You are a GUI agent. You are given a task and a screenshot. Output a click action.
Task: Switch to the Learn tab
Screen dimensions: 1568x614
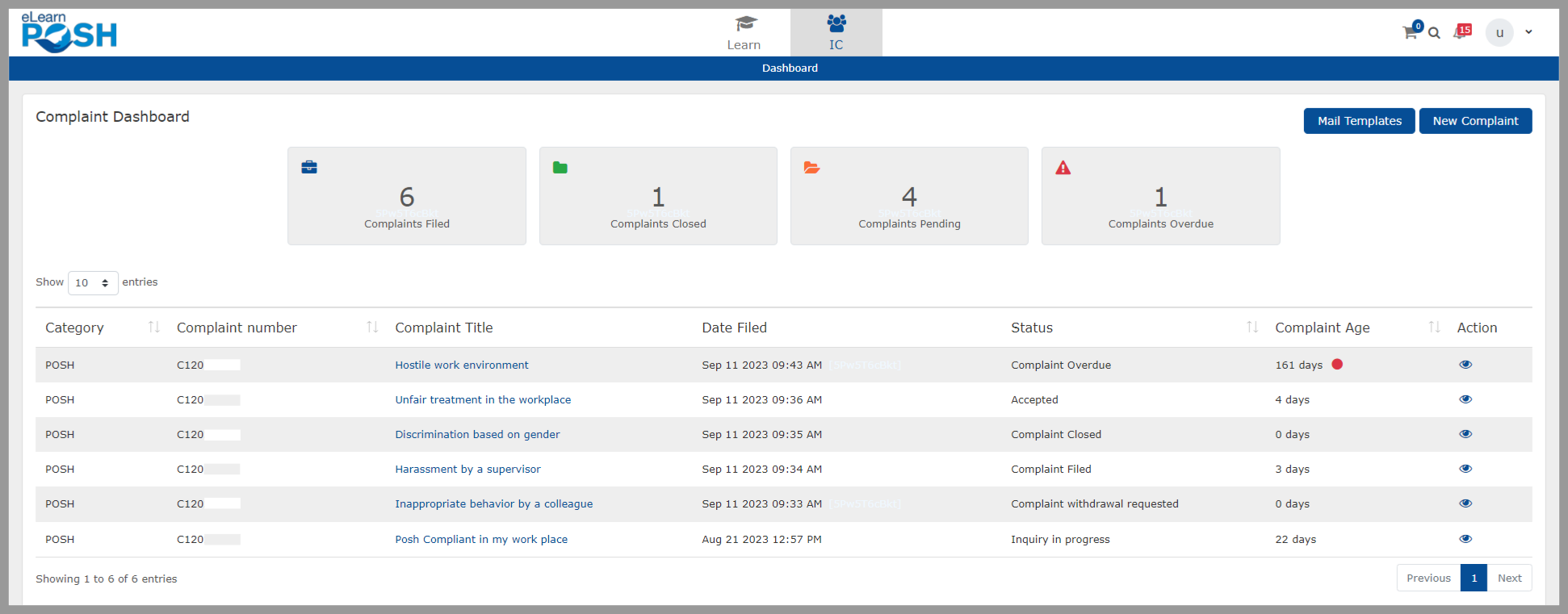744,33
